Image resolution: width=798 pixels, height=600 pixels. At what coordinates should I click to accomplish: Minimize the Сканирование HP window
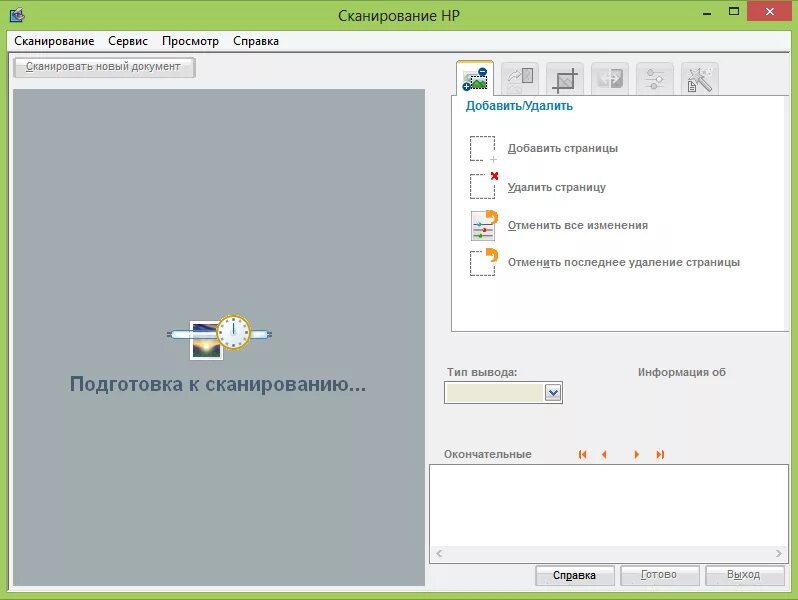(707, 13)
